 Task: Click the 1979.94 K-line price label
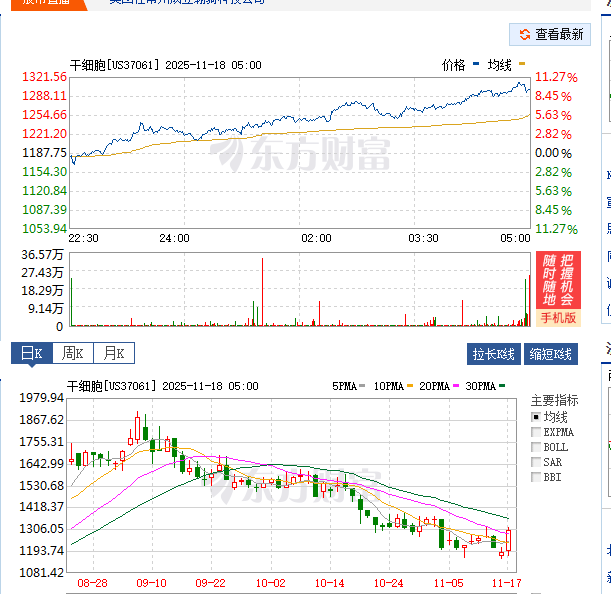[41, 398]
